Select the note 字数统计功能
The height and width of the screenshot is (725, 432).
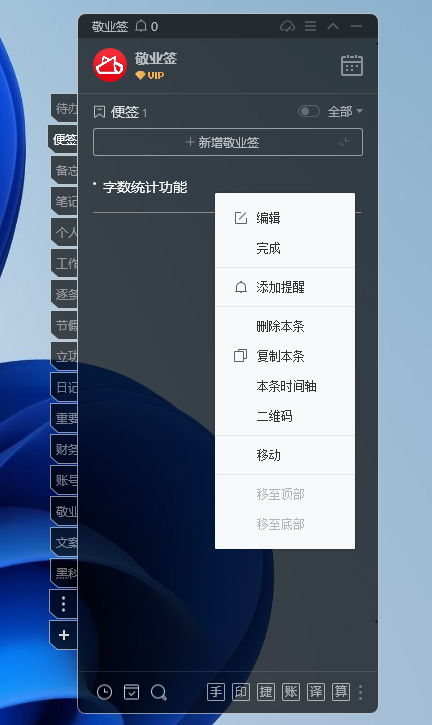coord(145,187)
